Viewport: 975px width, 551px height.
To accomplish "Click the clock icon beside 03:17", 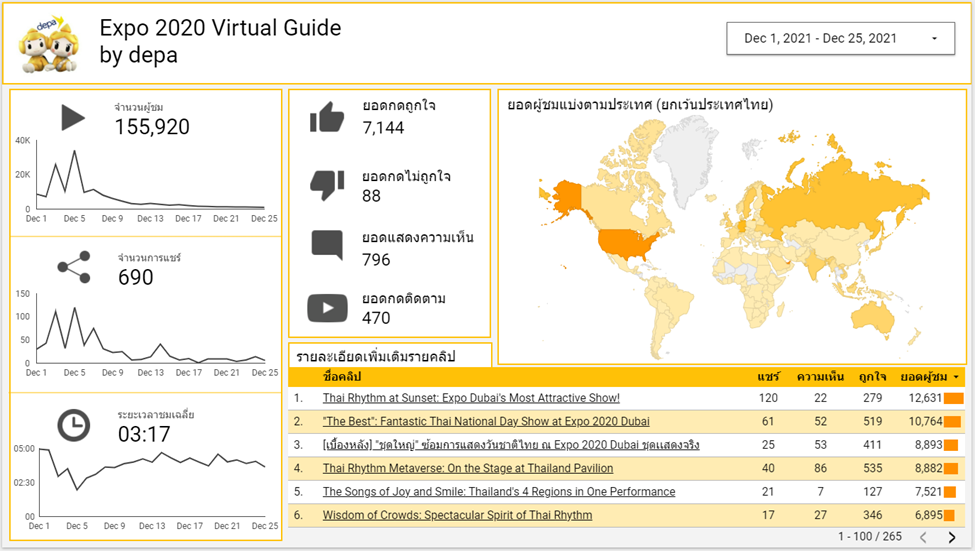I will pyautogui.click(x=73, y=426).
